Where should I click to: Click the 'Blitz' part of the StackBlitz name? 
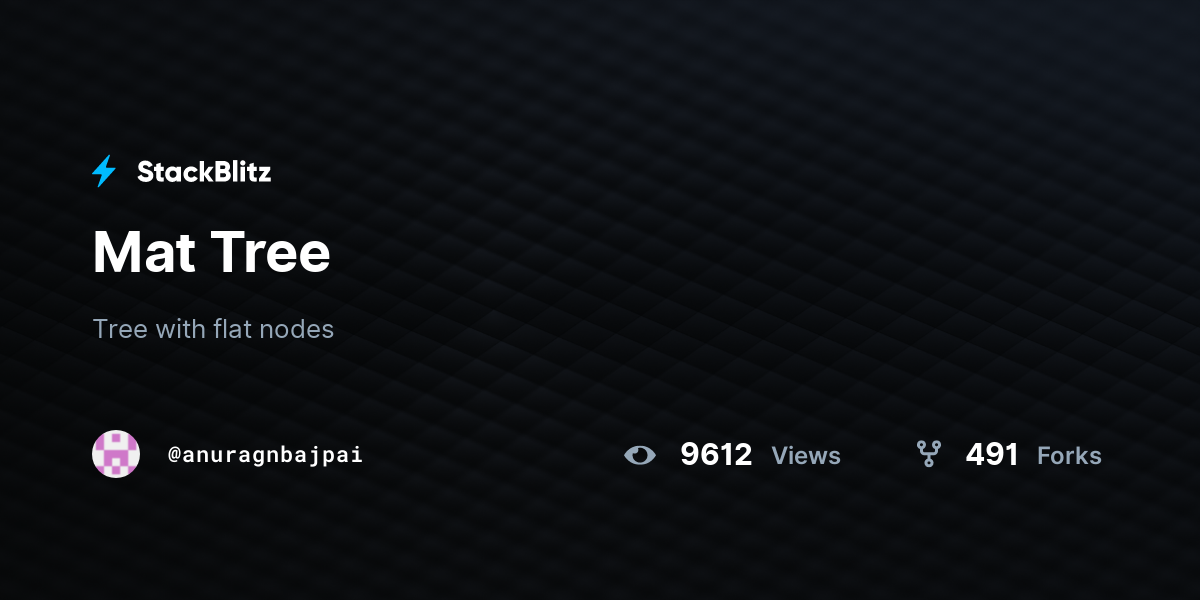tap(240, 172)
